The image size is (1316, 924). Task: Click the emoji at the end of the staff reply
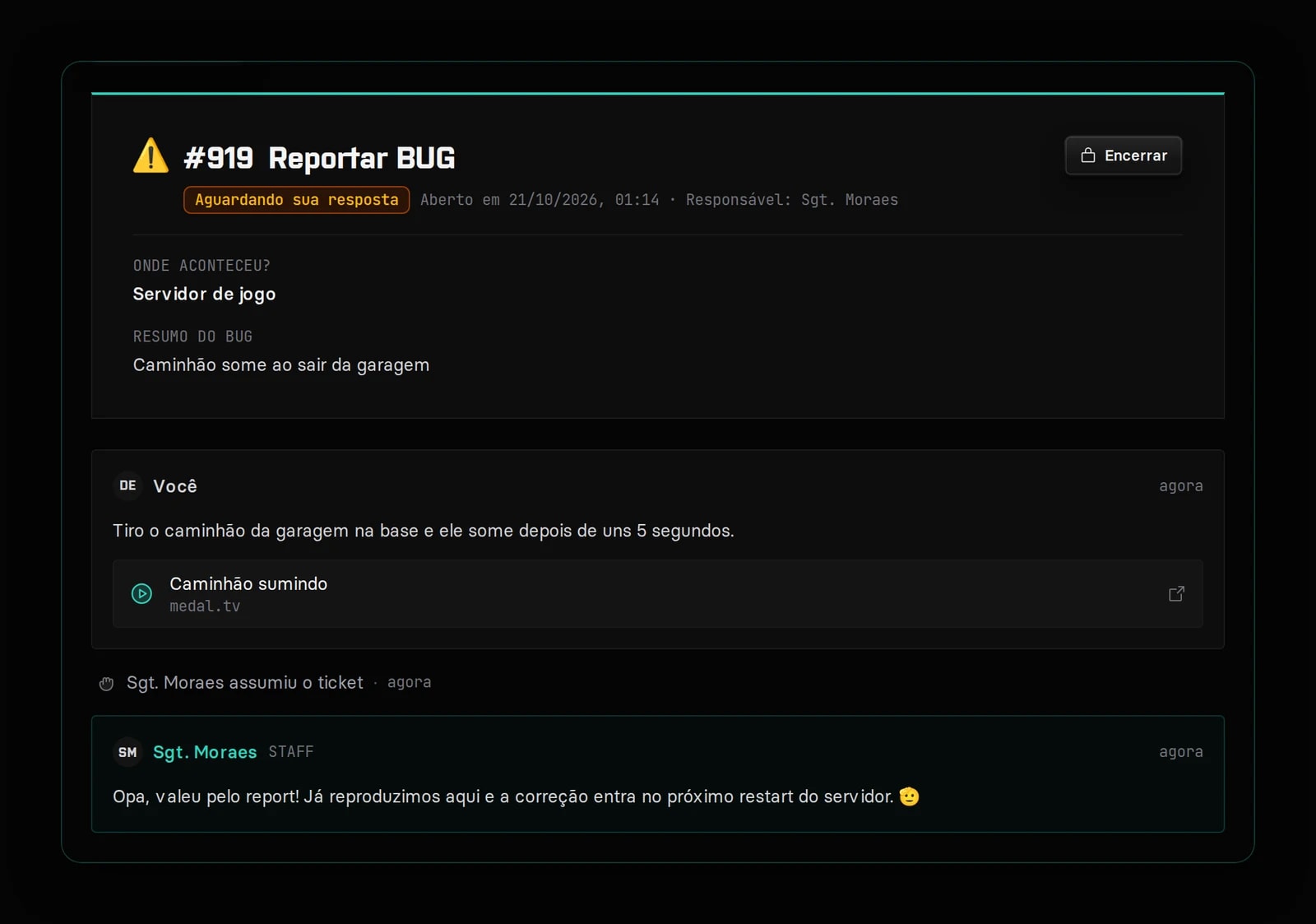pos(909,796)
